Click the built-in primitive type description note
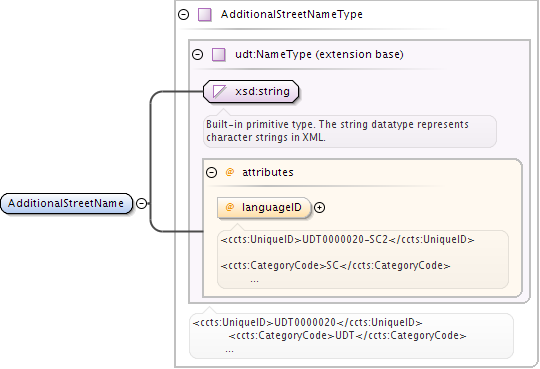540x369 pixels. pyautogui.click(x=350, y=131)
